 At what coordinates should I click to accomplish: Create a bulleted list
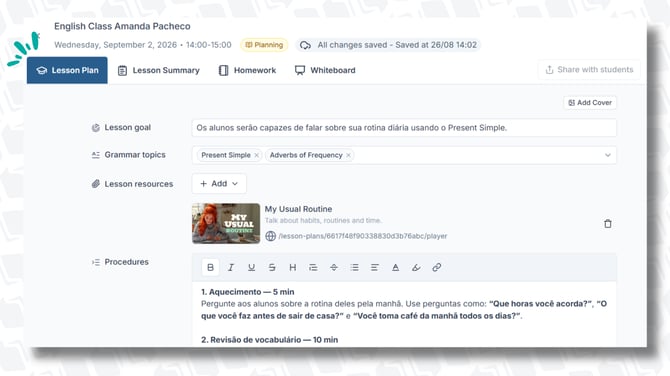(354, 267)
